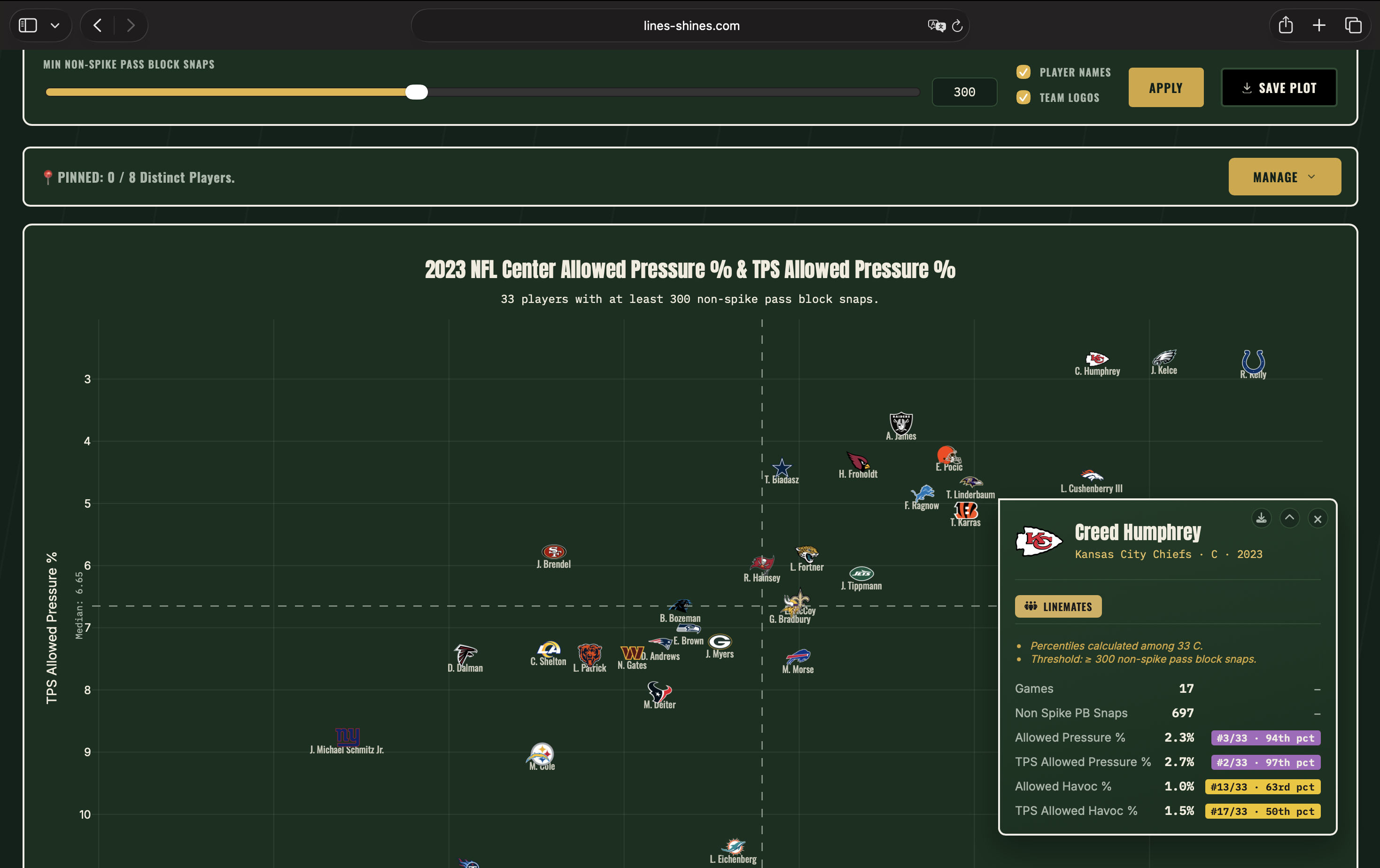Toggle the Safari sidebar button
The image size is (1380, 868).
(x=28, y=25)
